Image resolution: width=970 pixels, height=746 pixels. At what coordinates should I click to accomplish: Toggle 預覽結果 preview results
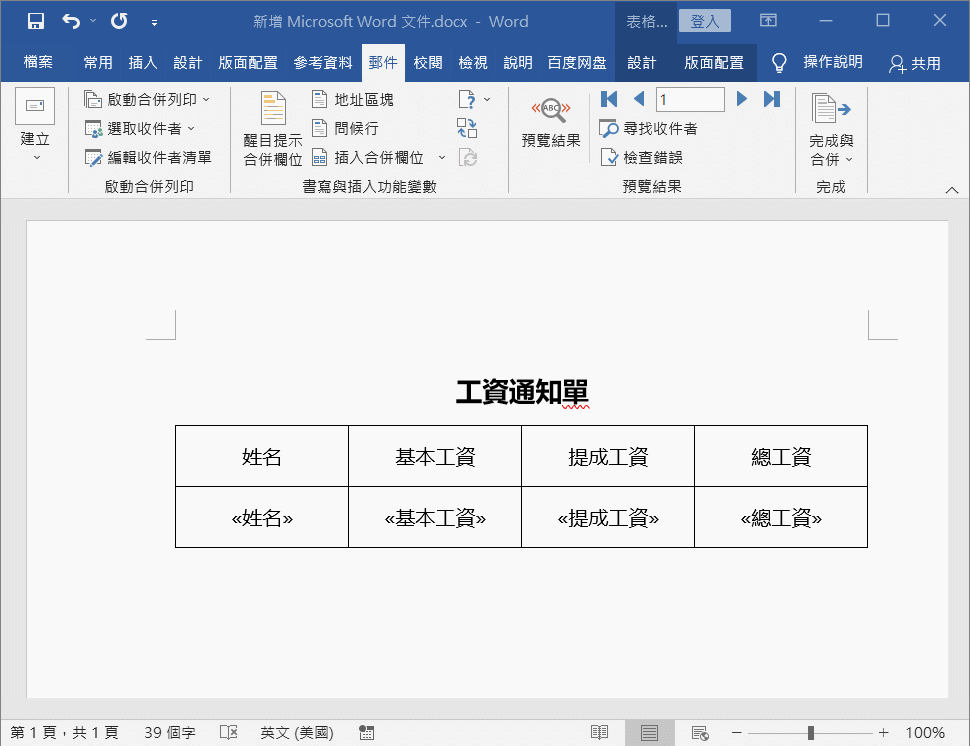click(551, 122)
